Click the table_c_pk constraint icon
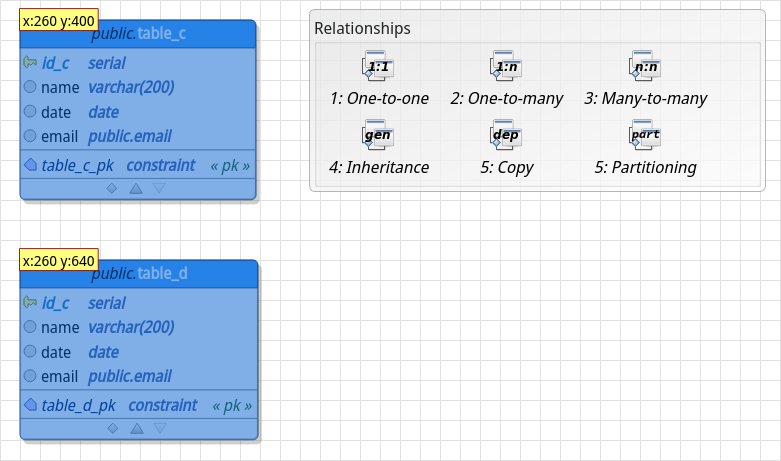This screenshot has width=781, height=461. coord(30,165)
